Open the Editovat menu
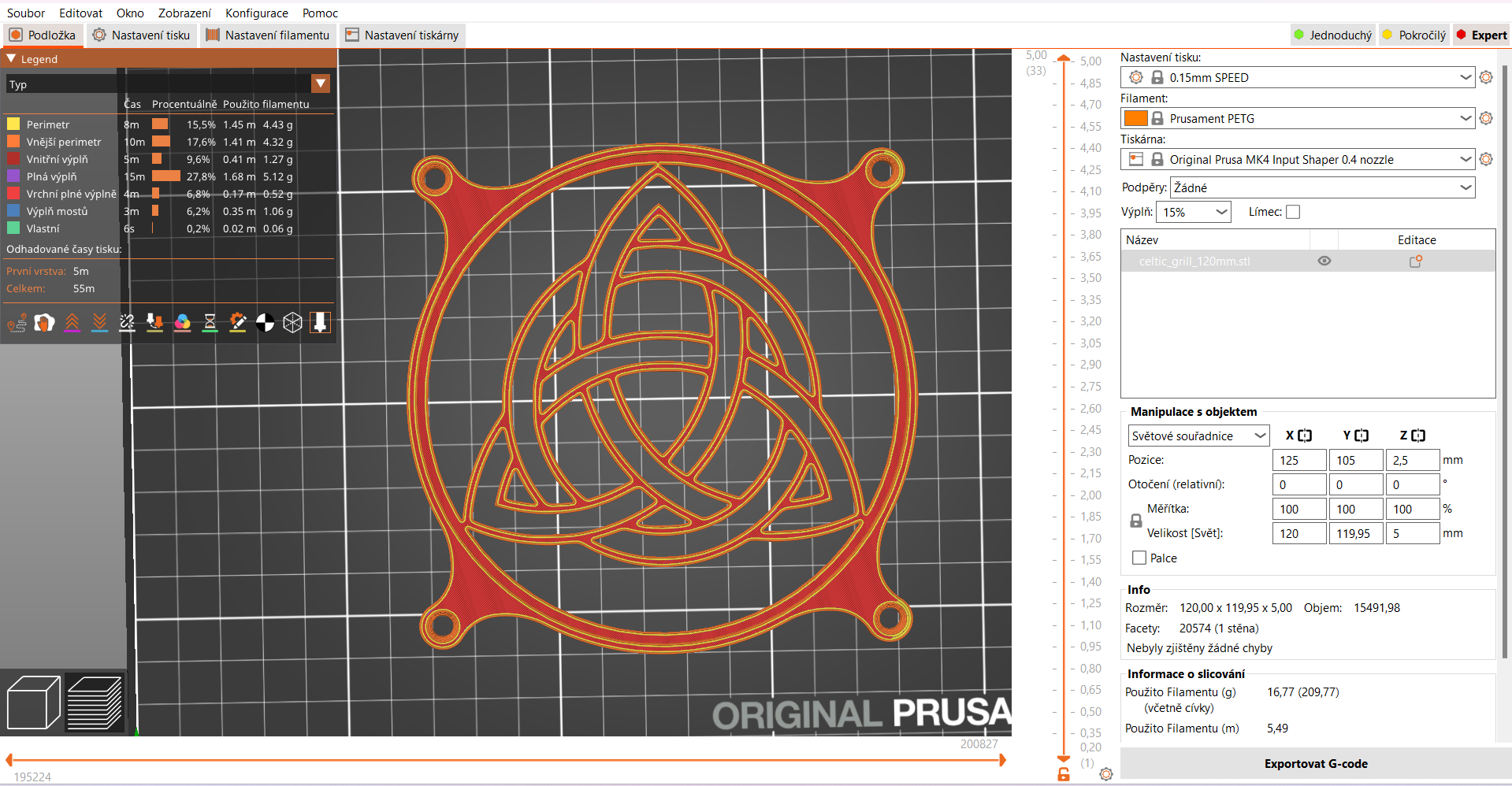1512x786 pixels. [x=80, y=13]
